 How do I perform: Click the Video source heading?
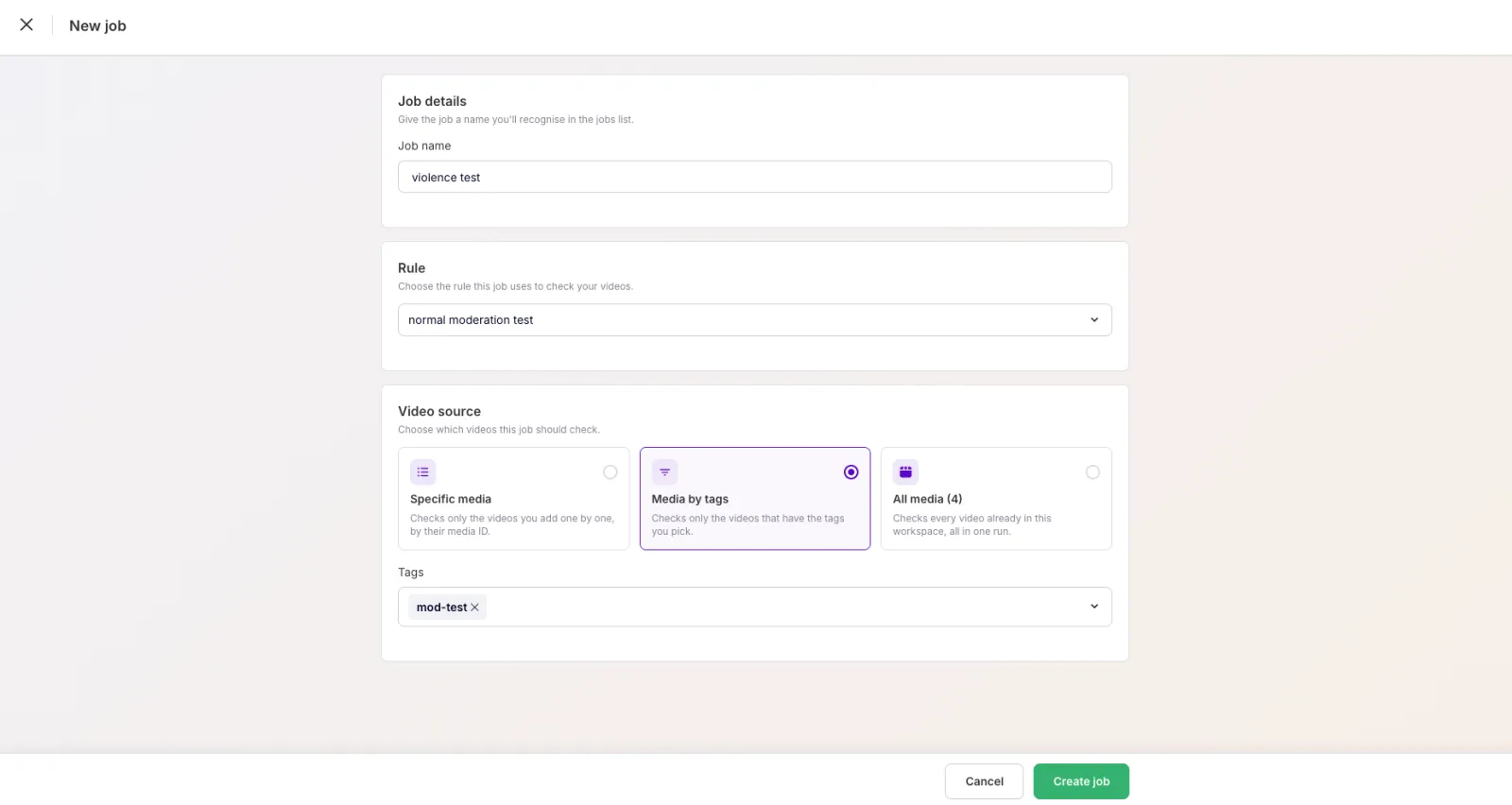439,411
